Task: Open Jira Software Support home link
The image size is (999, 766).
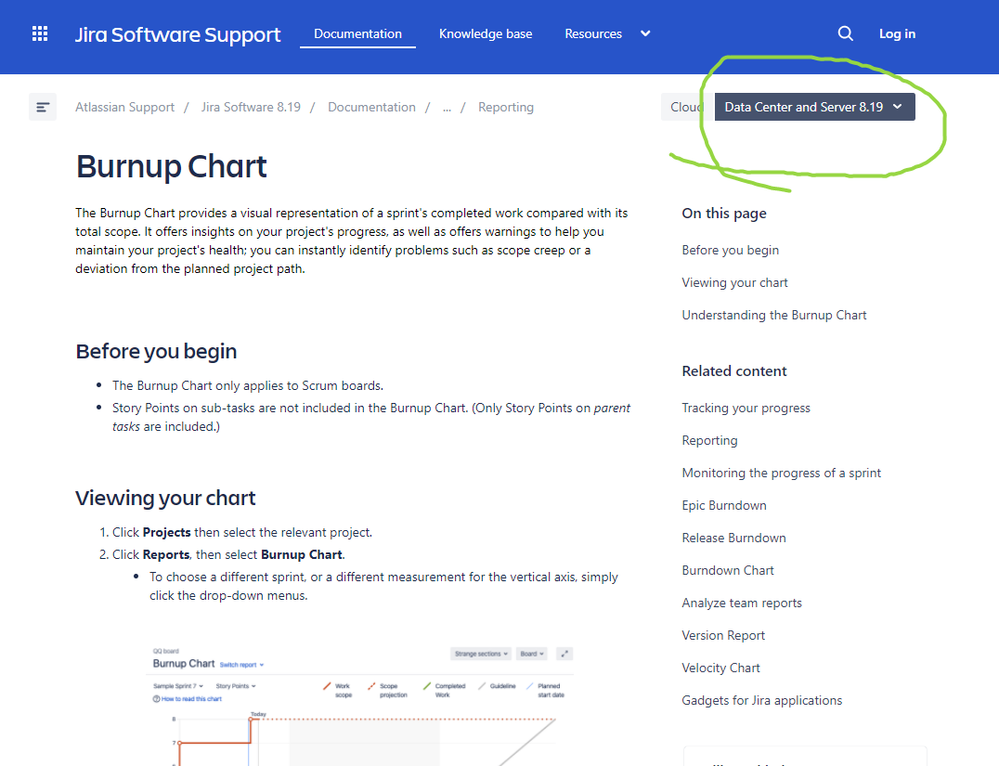Action: pyautogui.click(x=178, y=34)
